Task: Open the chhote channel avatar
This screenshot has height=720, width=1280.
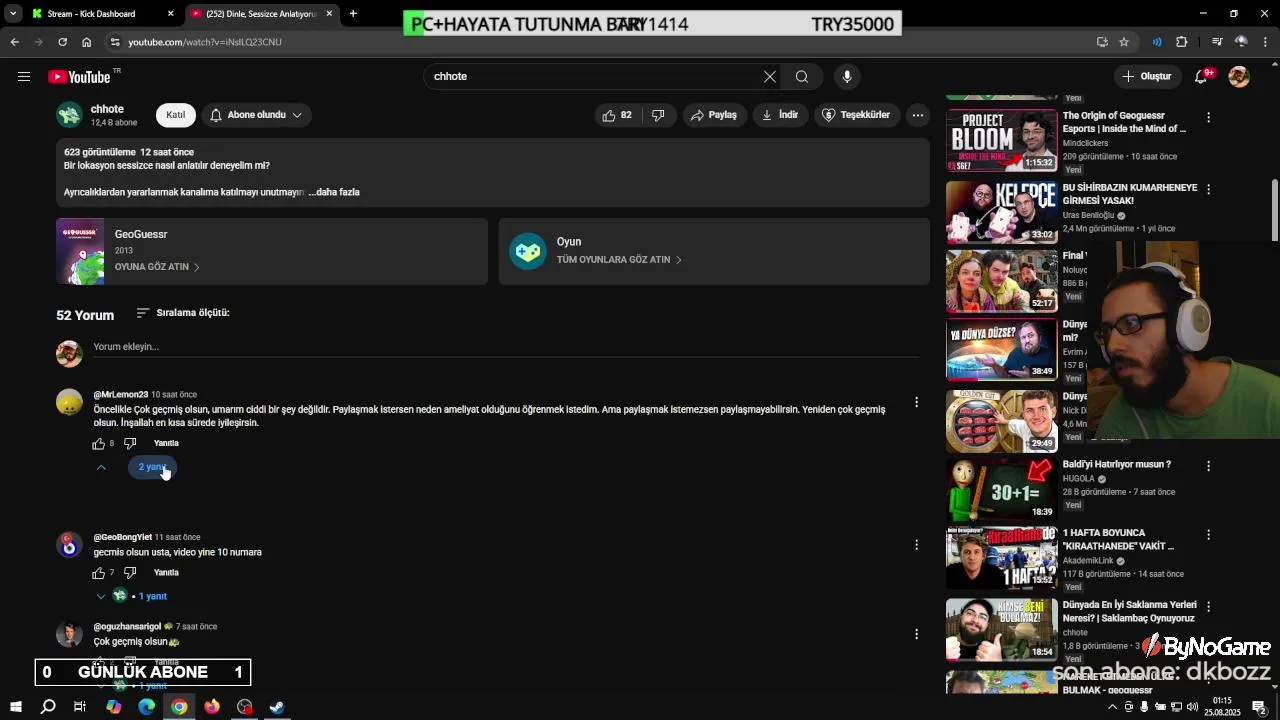Action: coord(69,115)
